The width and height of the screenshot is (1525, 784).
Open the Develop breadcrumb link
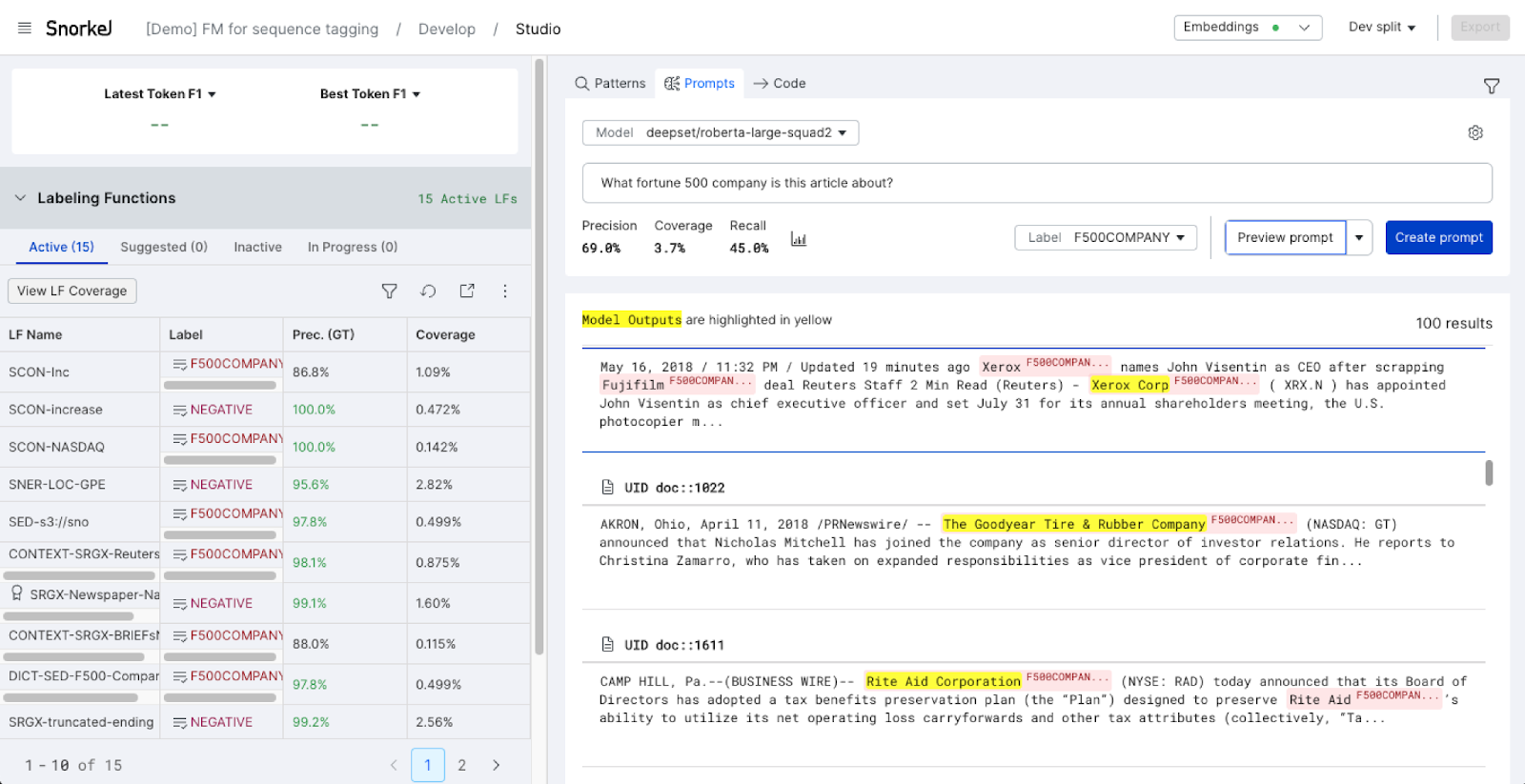coord(447,29)
